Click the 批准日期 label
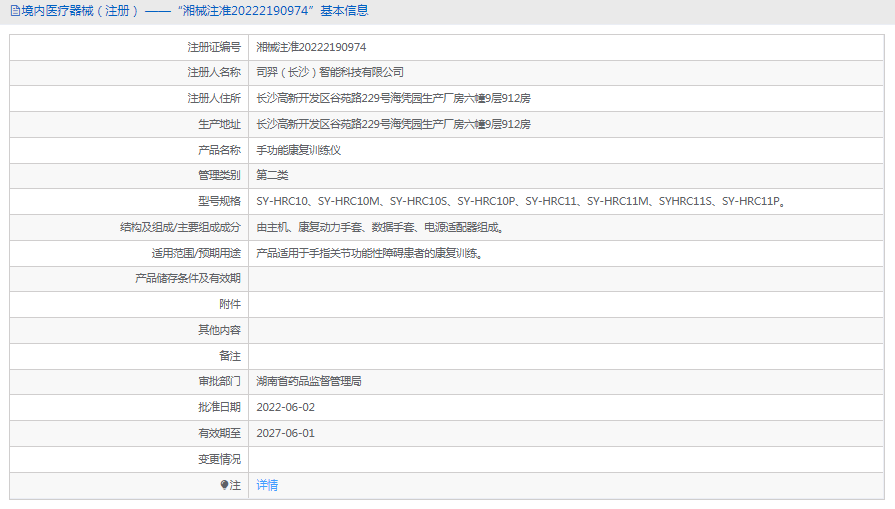Image resolution: width=895 pixels, height=509 pixels. [x=219, y=407]
